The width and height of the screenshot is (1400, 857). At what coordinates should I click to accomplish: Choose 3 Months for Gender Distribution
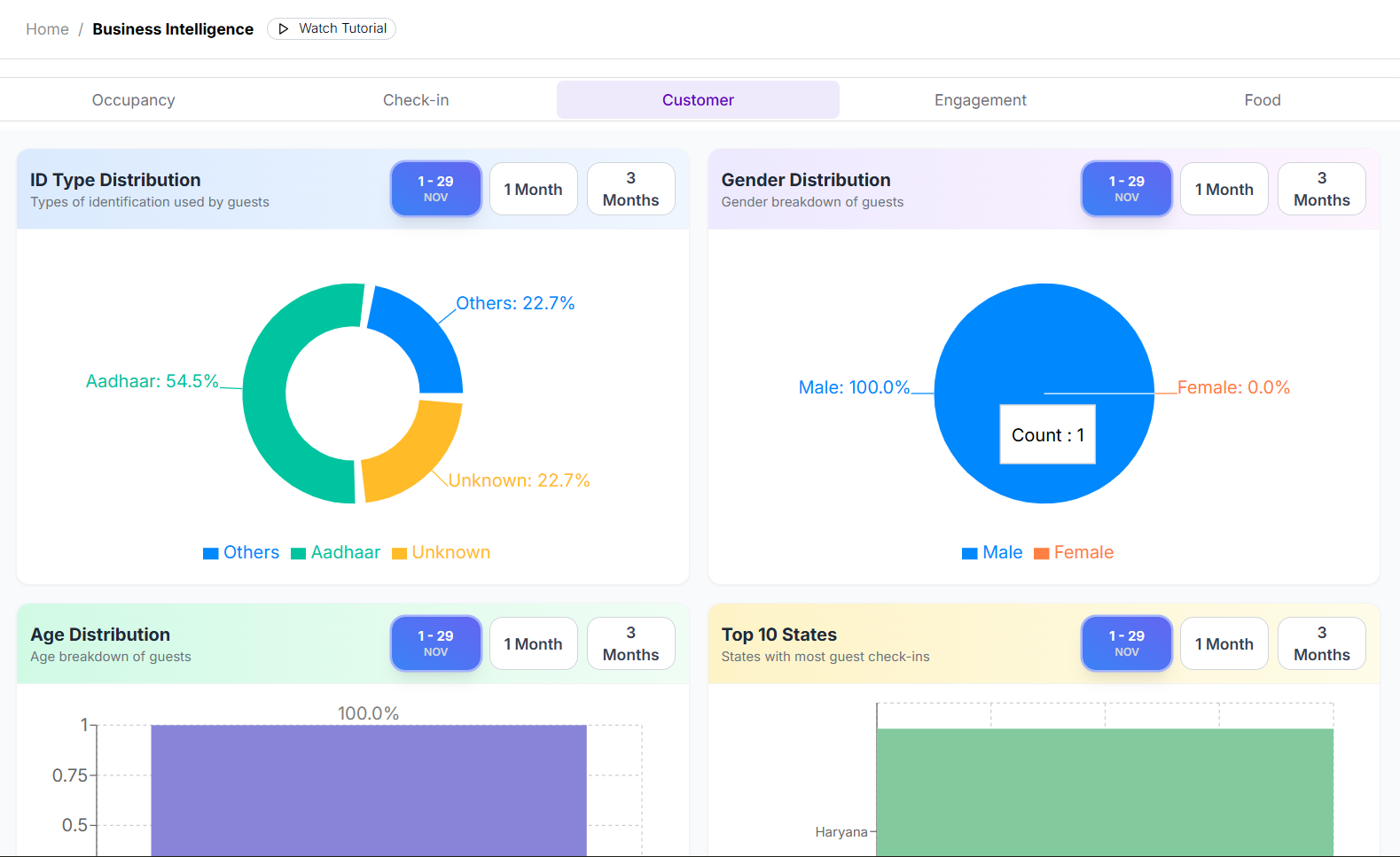(x=1321, y=189)
